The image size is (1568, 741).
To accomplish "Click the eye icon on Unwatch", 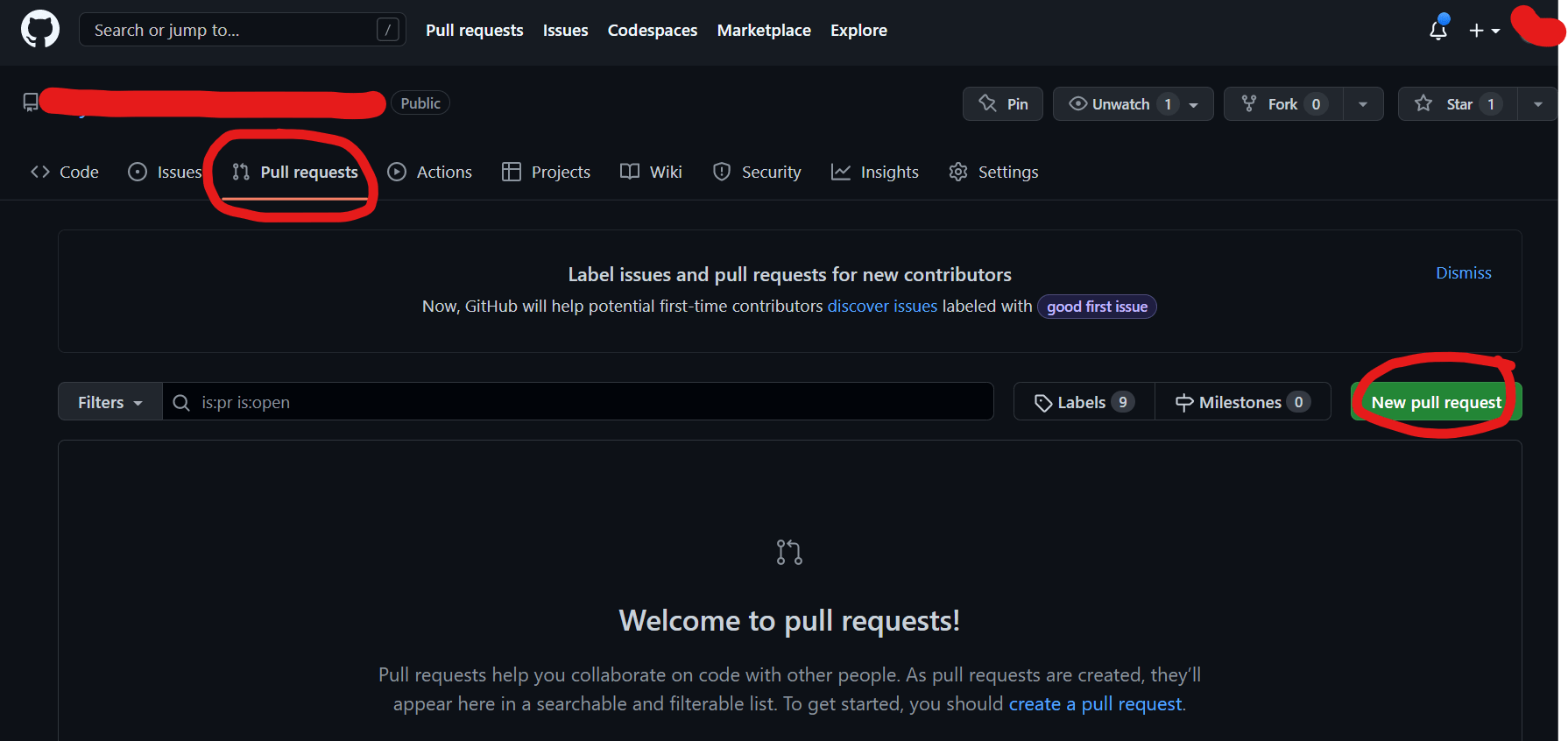I will (1078, 103).
